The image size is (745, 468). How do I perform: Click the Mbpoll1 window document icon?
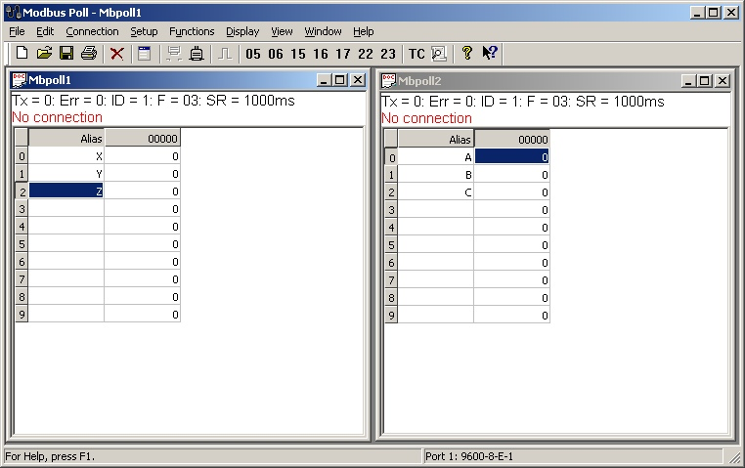tap(19, 80)
